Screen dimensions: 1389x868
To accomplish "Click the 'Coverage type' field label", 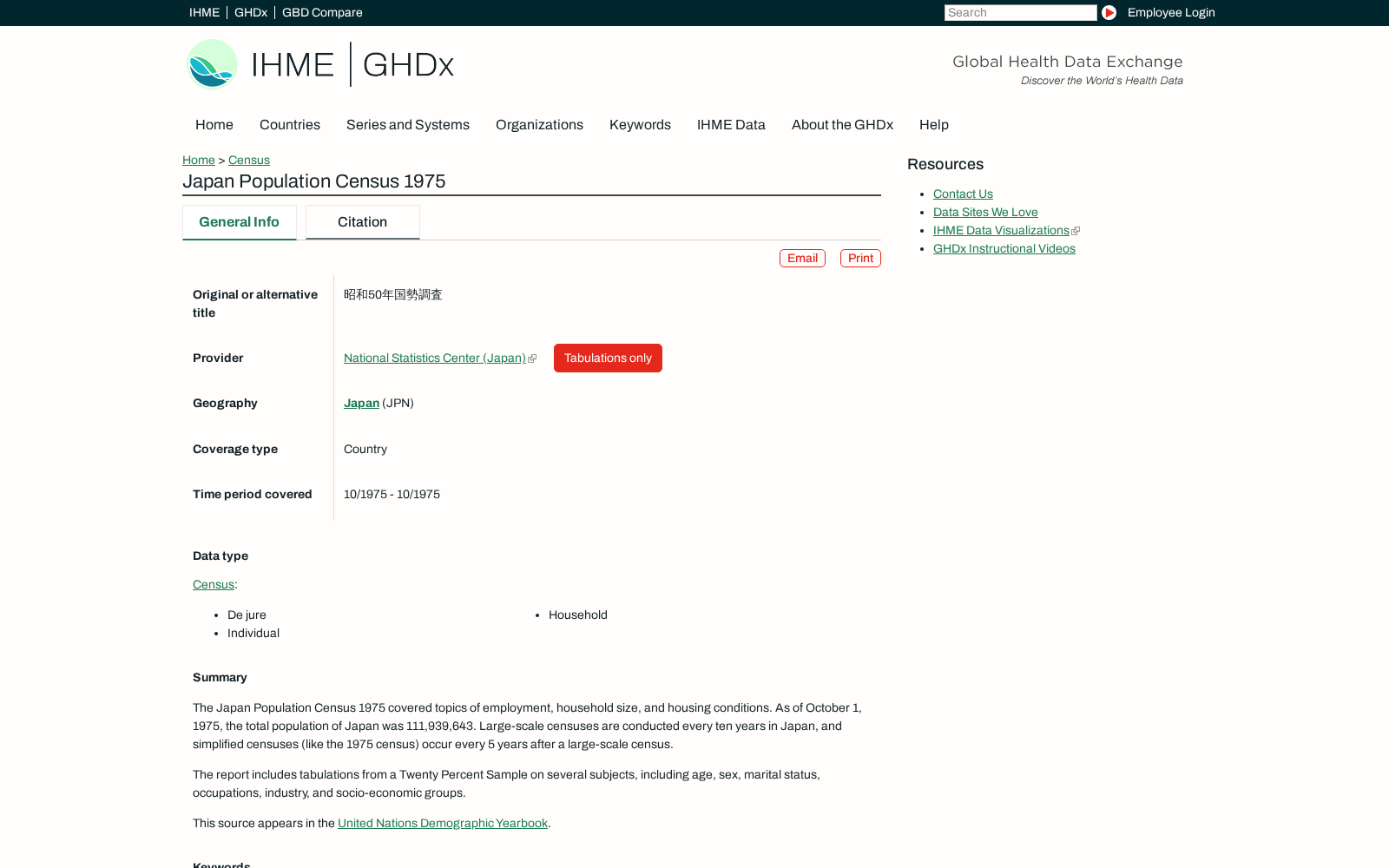I will coord(235,449).
